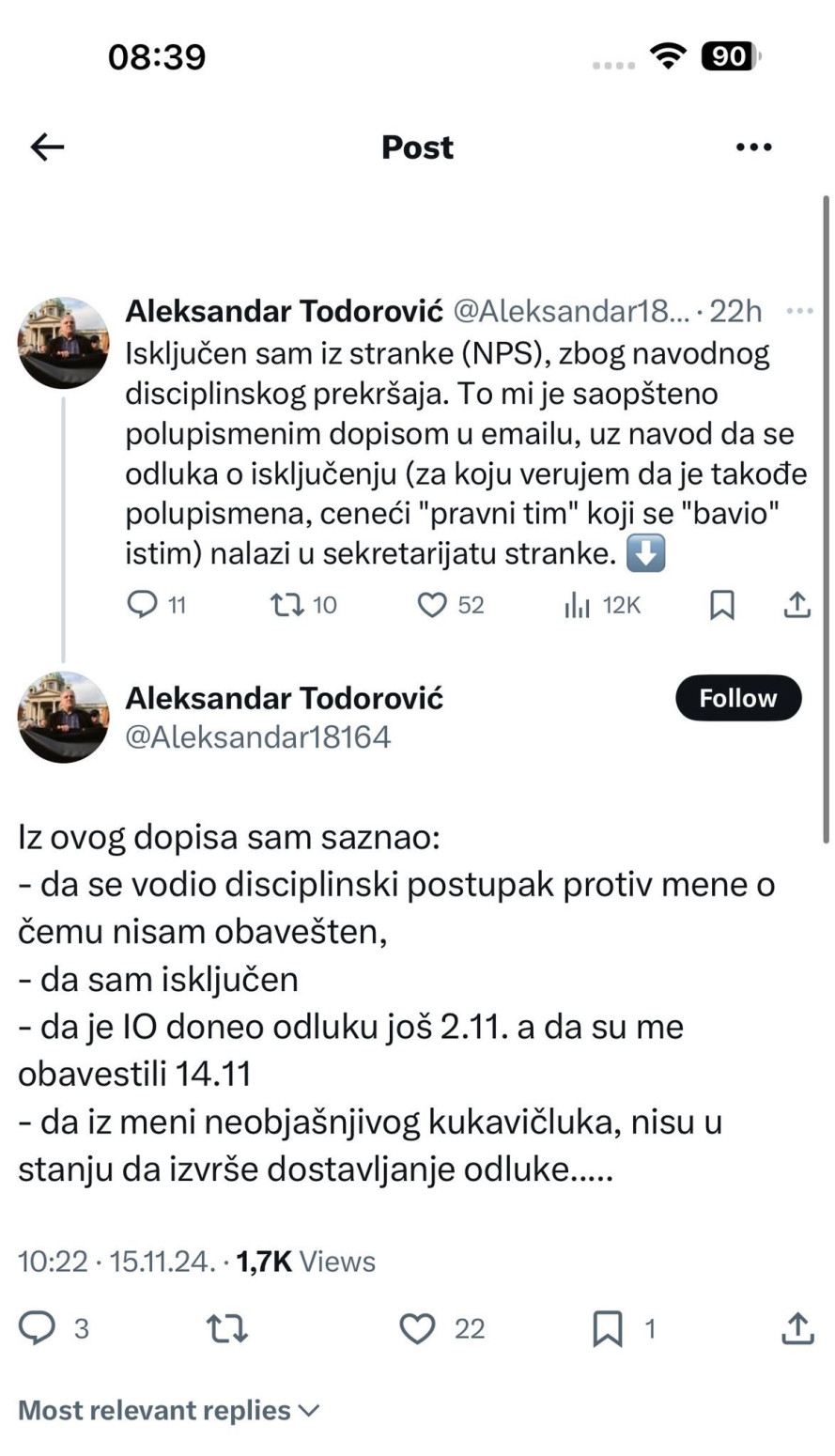The width and height of the screenshot is (835, 1456).
Task: Open the @Aleksandar18164 handle on the main post
Action: (x=257, y=737)
